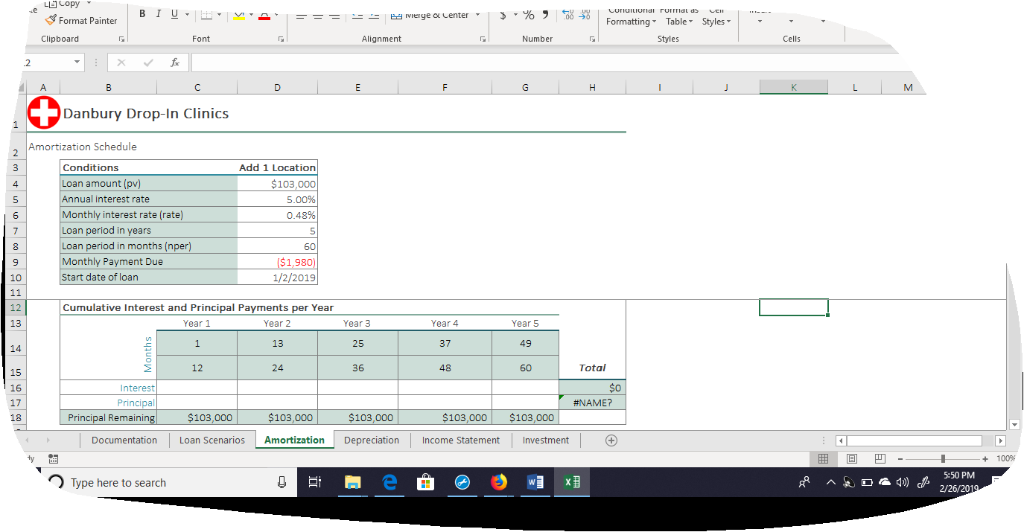Increase the cell indent

374,15
